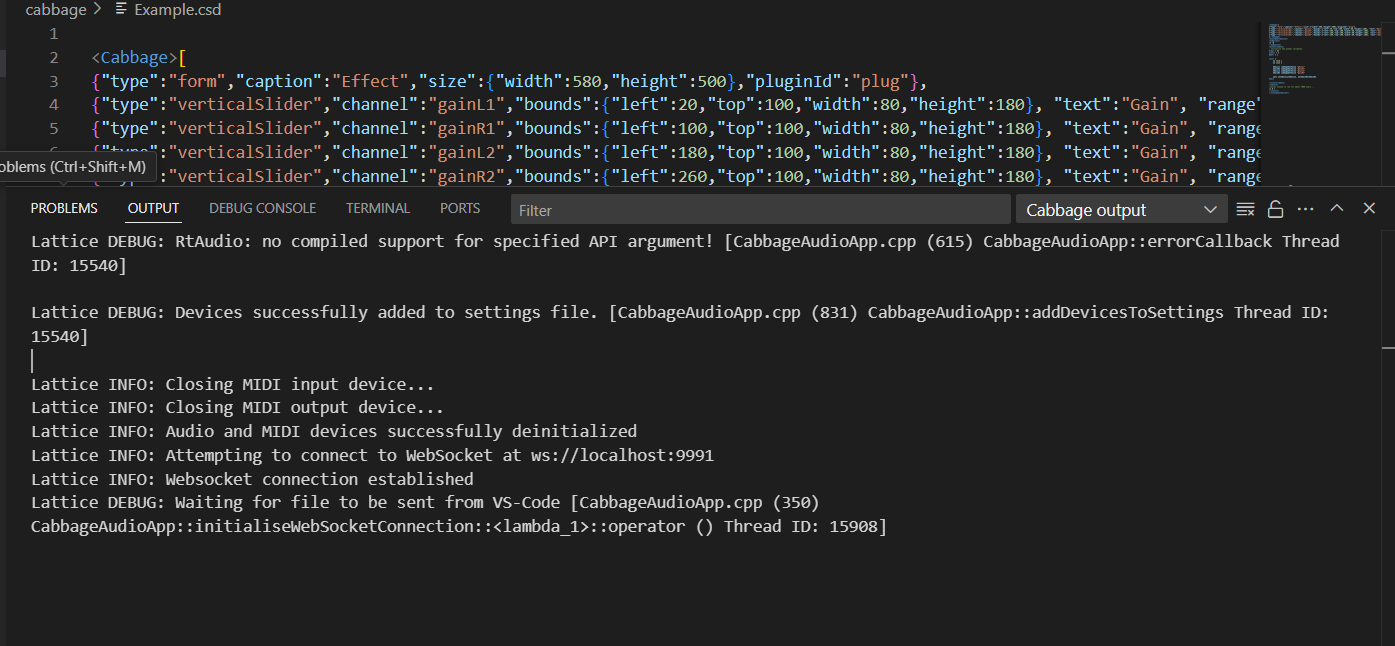Screen dimensions: 1395x646
Task: Open the Cabbage output channel dropdown
Action: [x=1121, y=210]
